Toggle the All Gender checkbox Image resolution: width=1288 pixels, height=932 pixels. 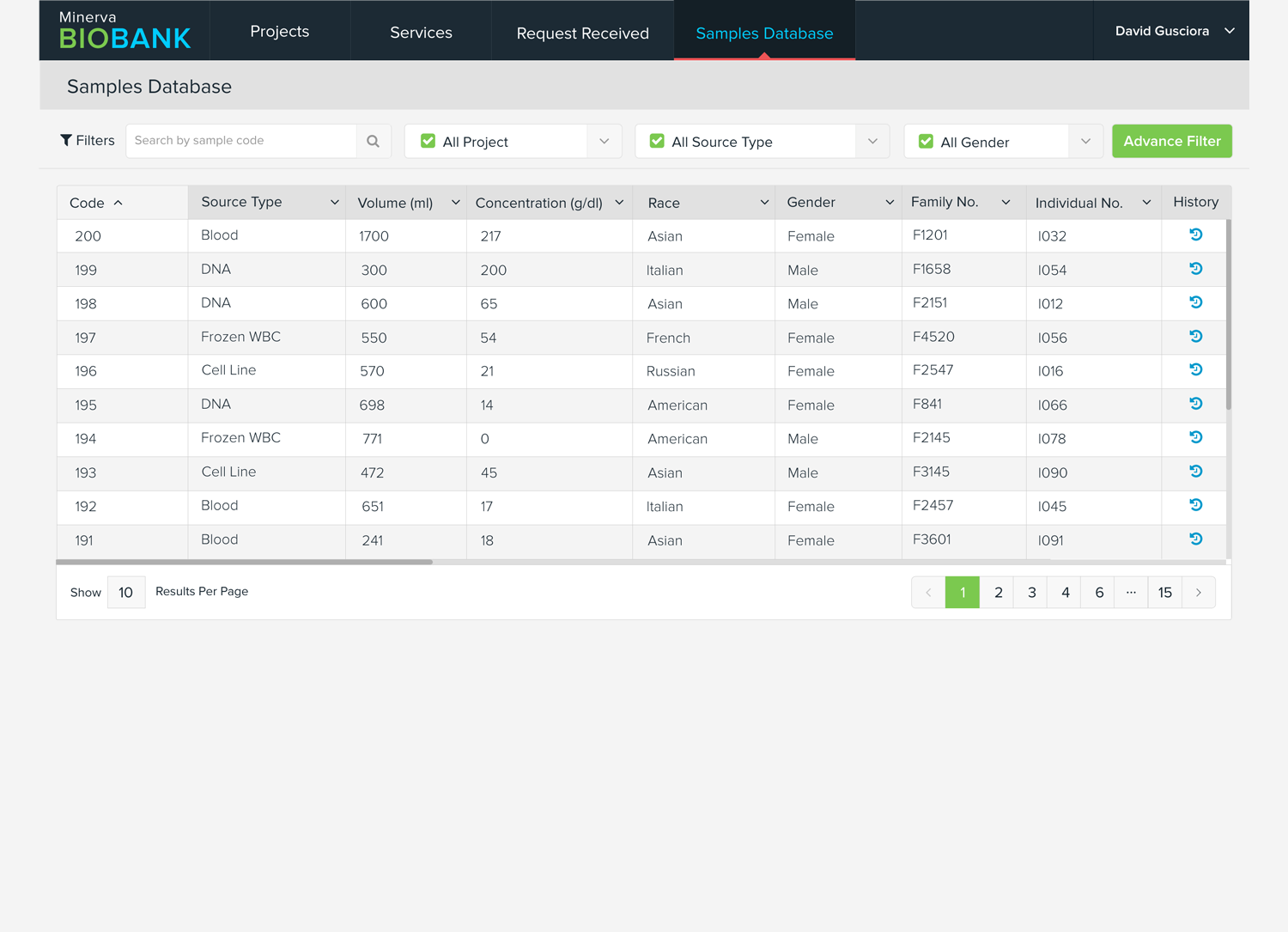[x=926, y=142]
